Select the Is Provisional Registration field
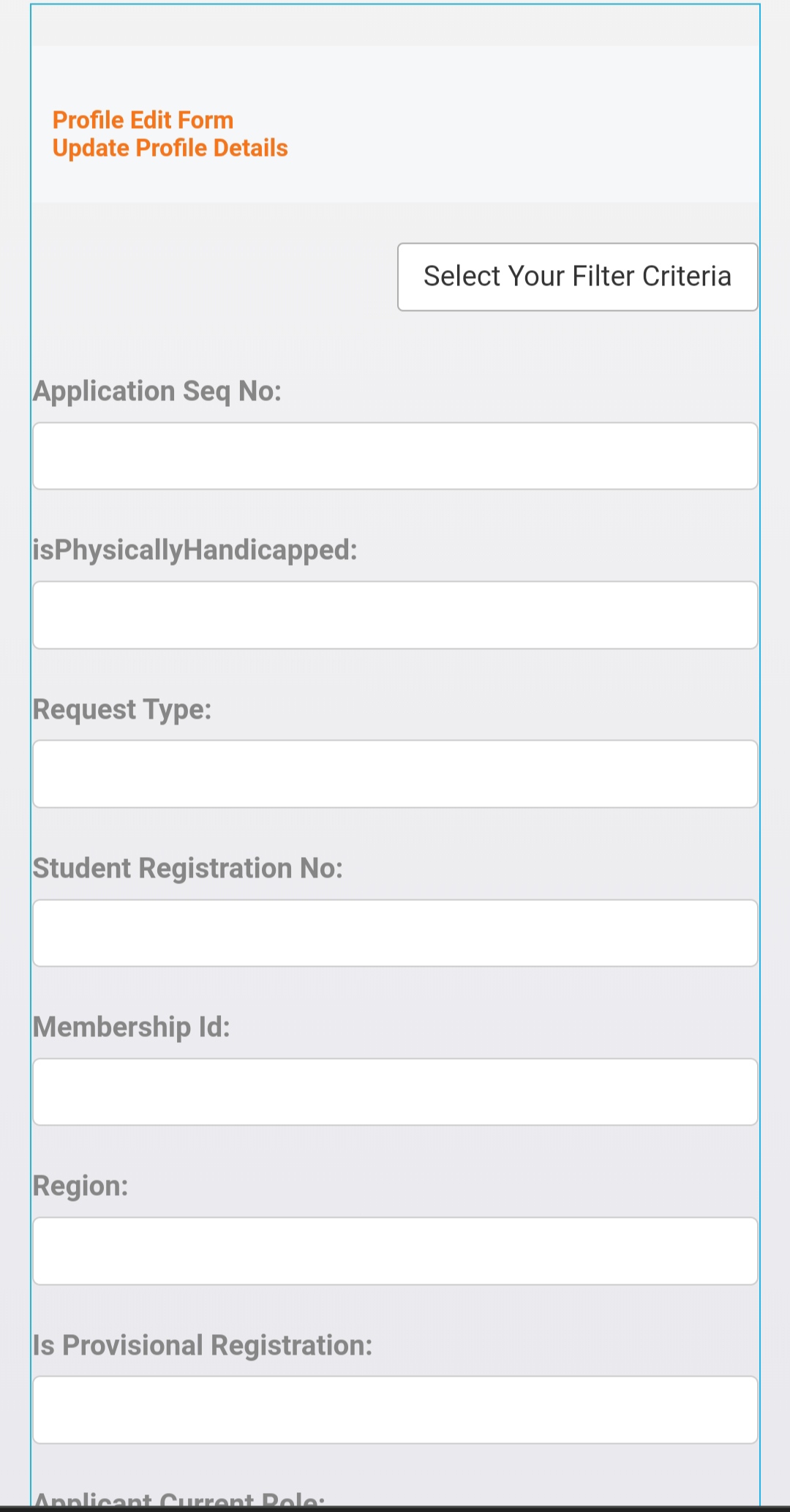This screenshot has height=1512, width=790. tap(395, 1410)
